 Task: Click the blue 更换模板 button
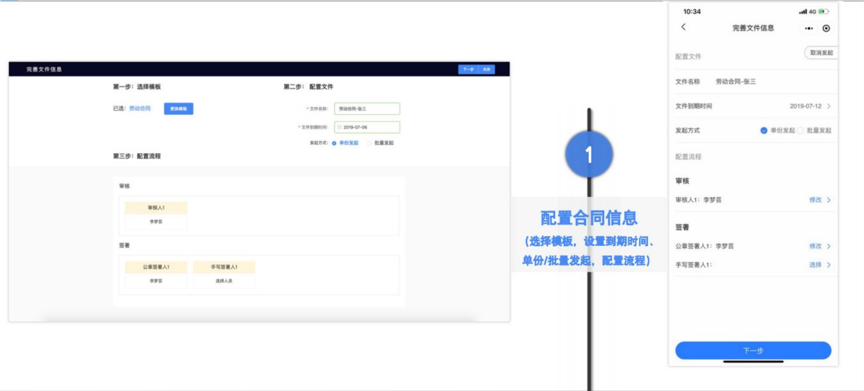pos(179,108)
